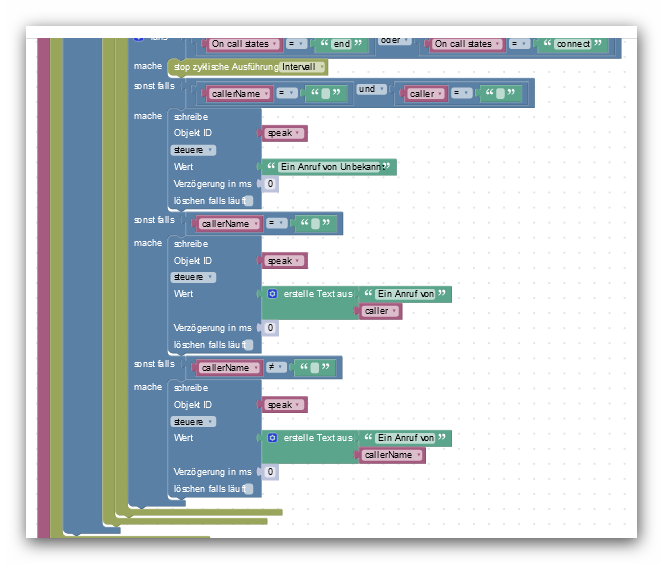Screen dimensions: 663x564
Task: Edit empty text field compared with callerName before 'und'
Action: pos(326,93)
